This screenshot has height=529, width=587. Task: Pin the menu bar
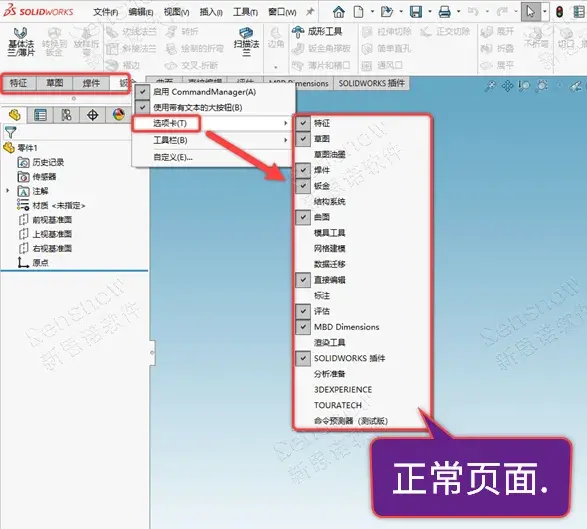click(310, 12)
